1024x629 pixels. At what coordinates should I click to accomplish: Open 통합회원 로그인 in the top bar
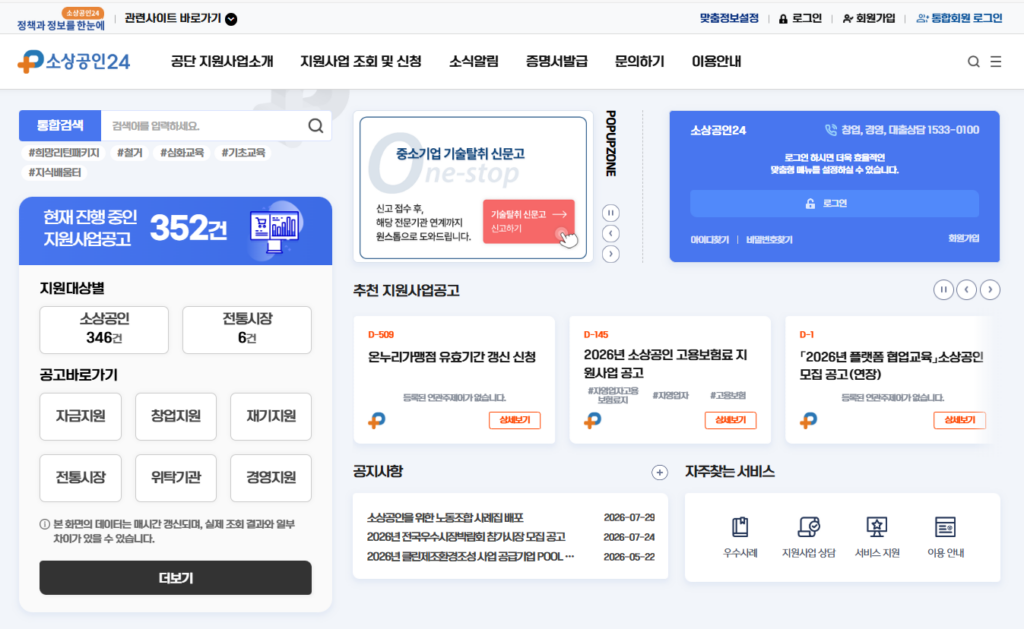(959, 18)
